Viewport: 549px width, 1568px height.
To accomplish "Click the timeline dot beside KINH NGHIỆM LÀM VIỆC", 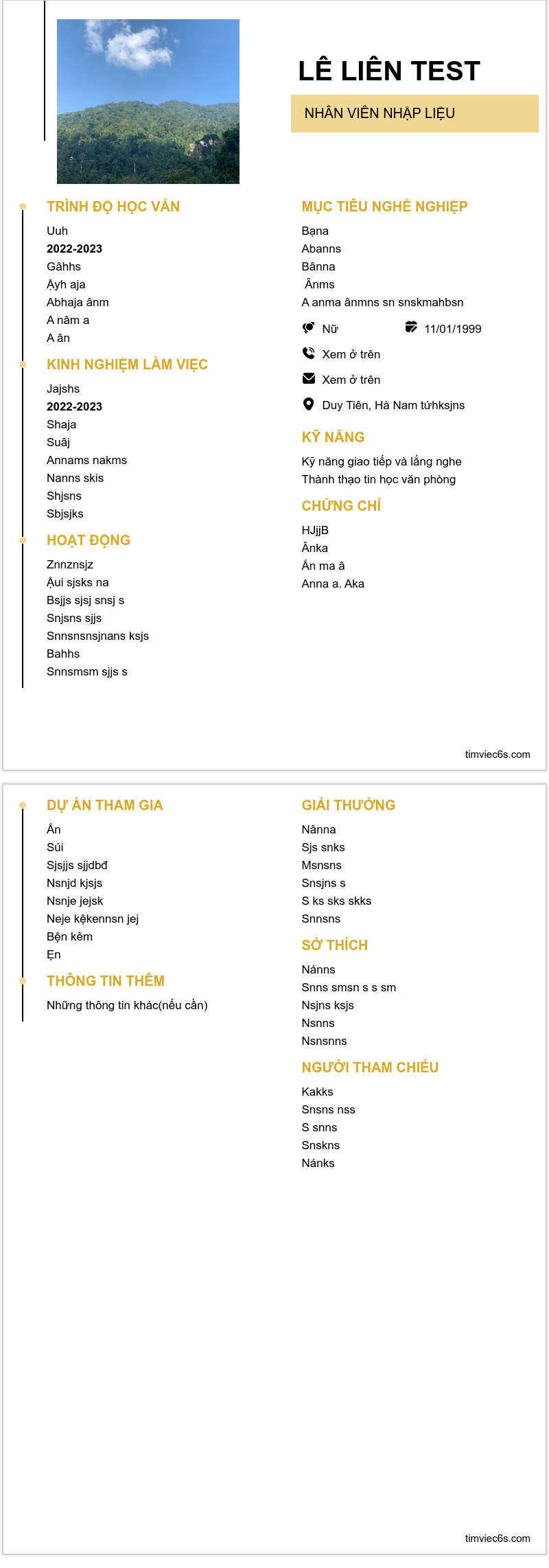I will [23, 365].
